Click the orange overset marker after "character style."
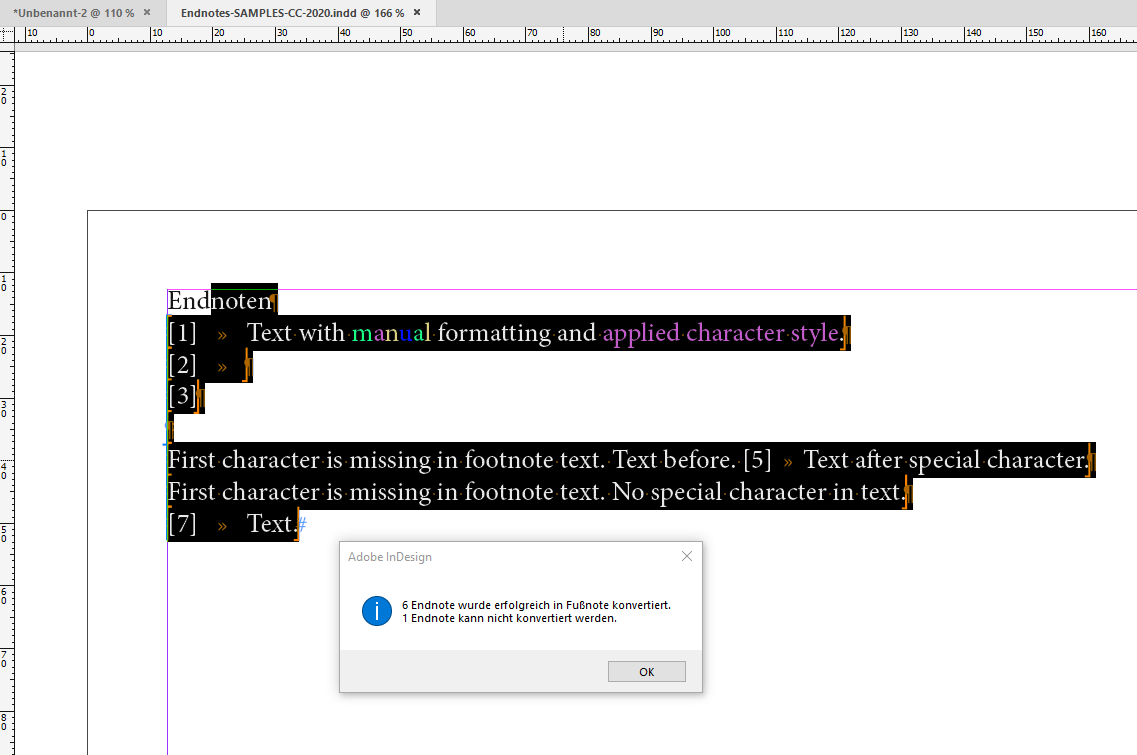 [845, 333]
